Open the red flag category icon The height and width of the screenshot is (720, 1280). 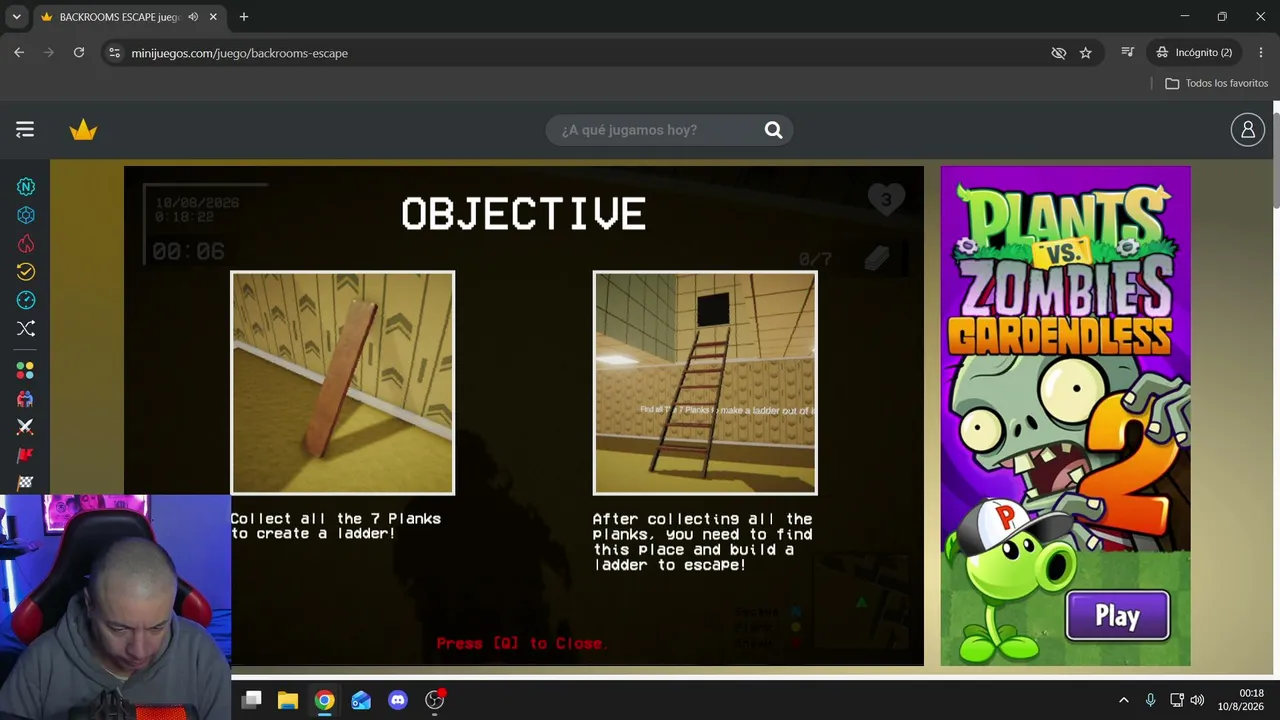pos(25,455)
